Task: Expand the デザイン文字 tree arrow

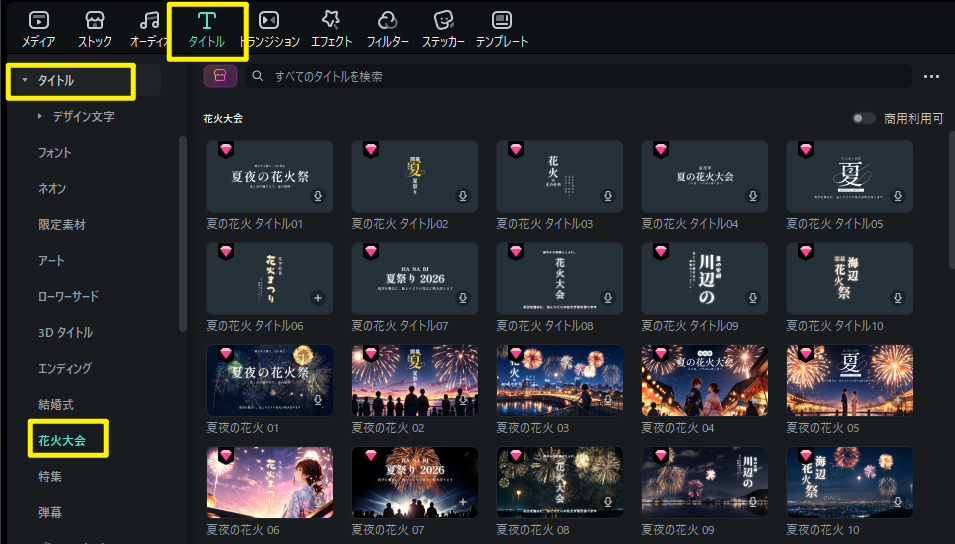Action: coord(40,116)
